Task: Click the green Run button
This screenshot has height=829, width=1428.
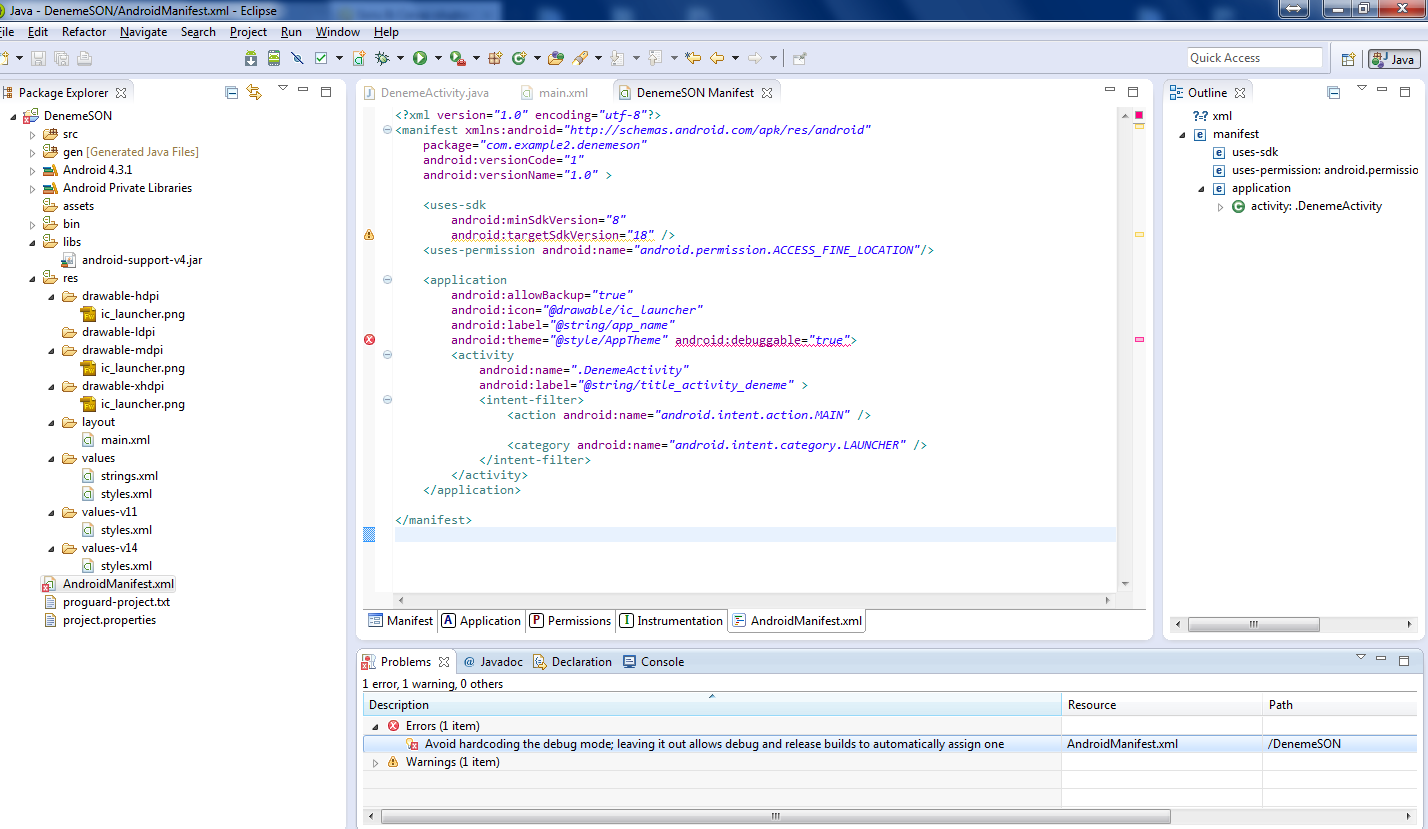Action: coord(420,58)
